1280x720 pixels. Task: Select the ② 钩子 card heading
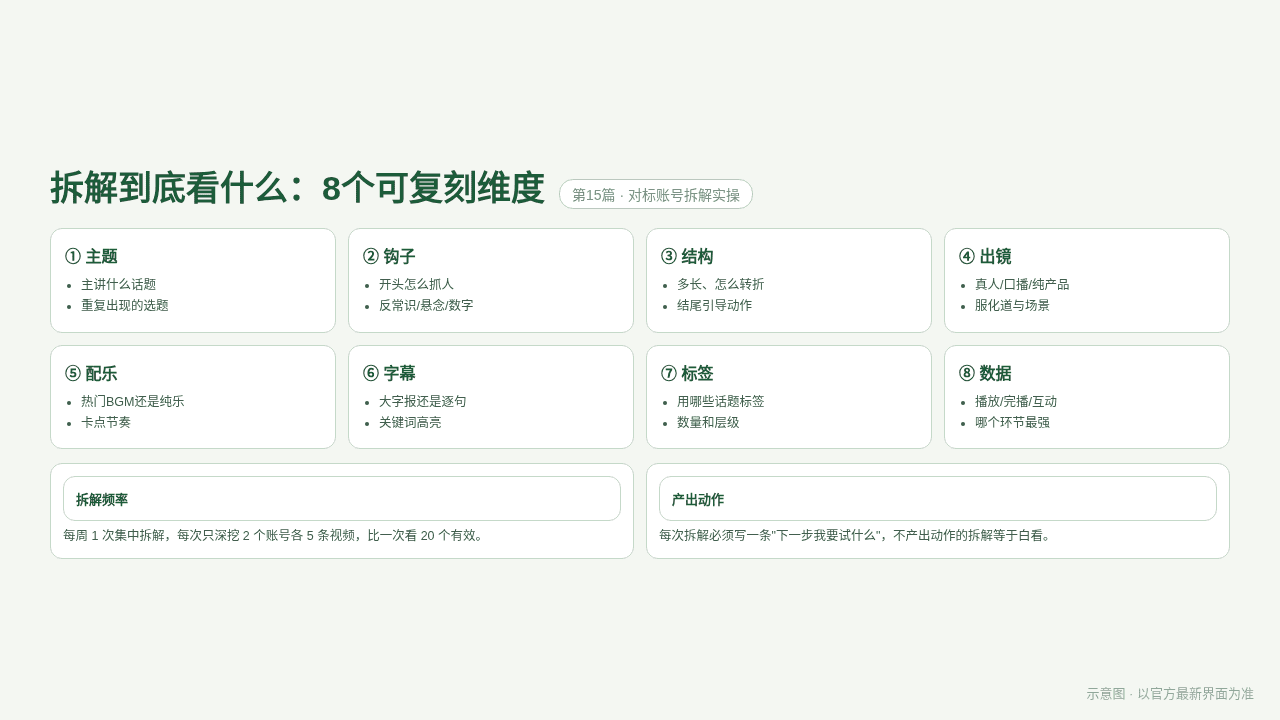coord(389,256)
